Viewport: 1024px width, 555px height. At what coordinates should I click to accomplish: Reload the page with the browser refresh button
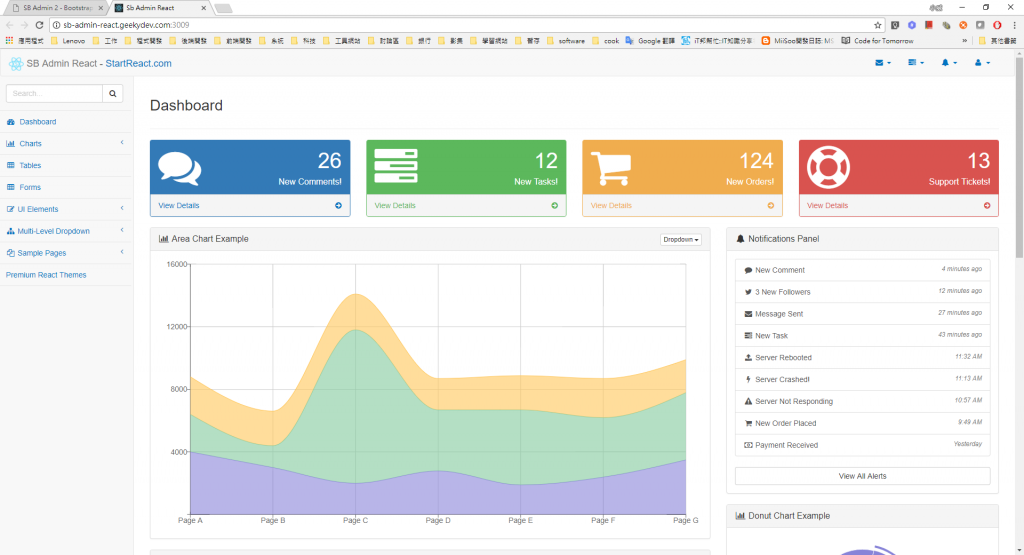[x=39, y=25]
